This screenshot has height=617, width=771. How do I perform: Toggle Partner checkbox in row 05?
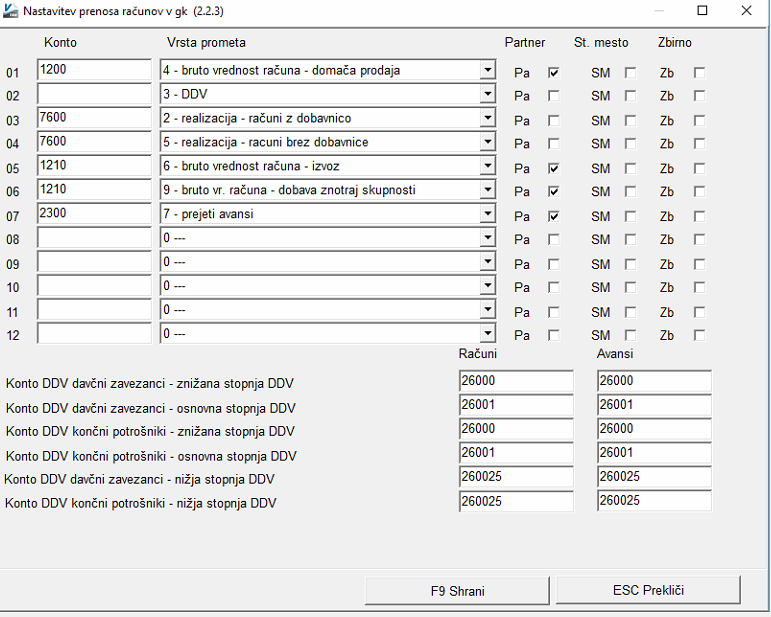tap(553, 168)
